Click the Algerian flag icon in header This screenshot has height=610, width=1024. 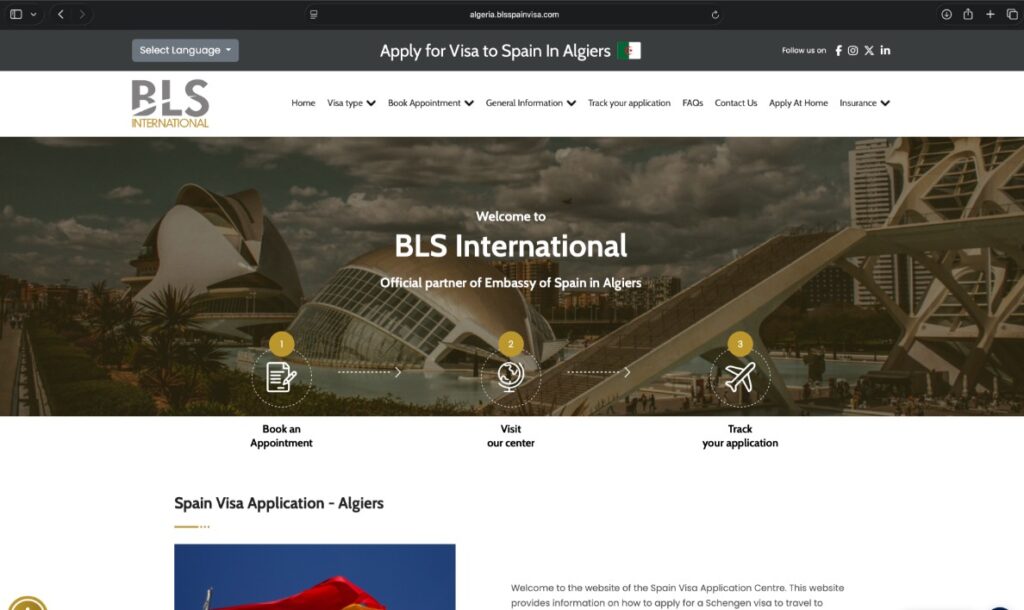pyautogui.click(x=629, y=50)
